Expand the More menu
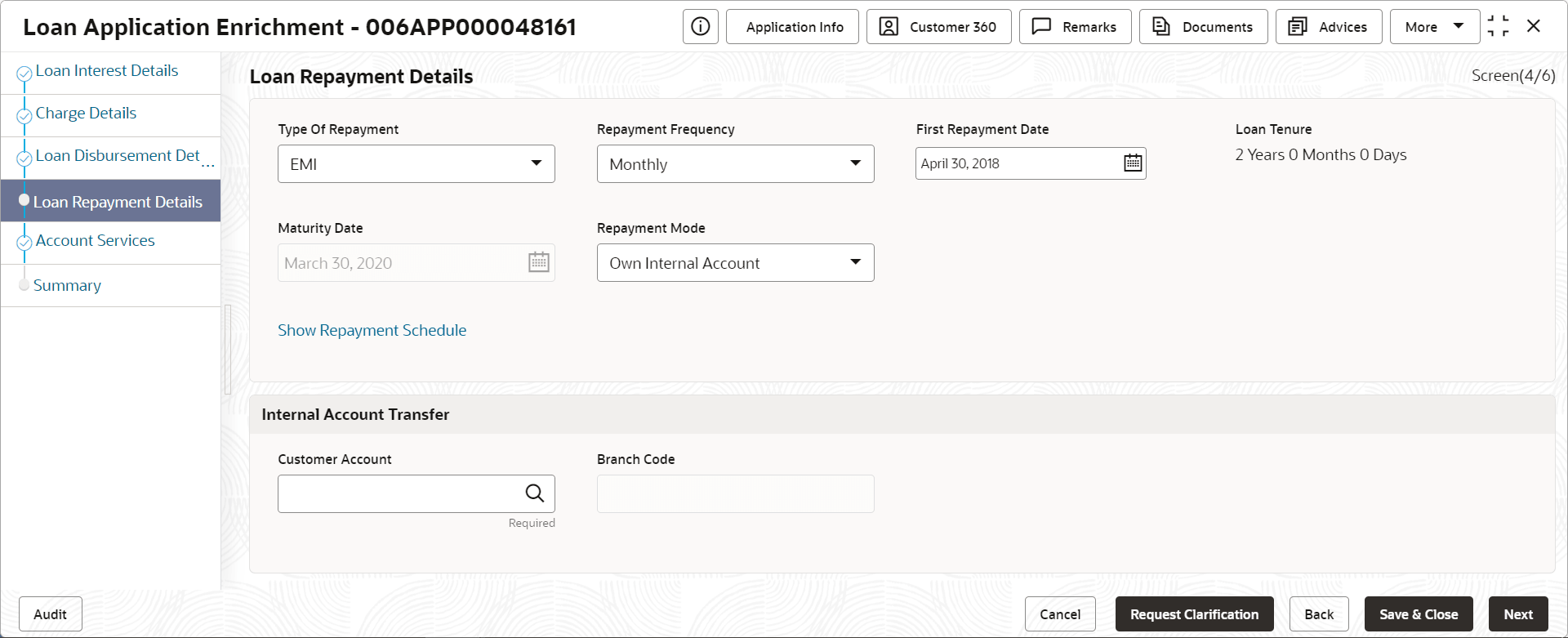 [x=1434, y=27]
